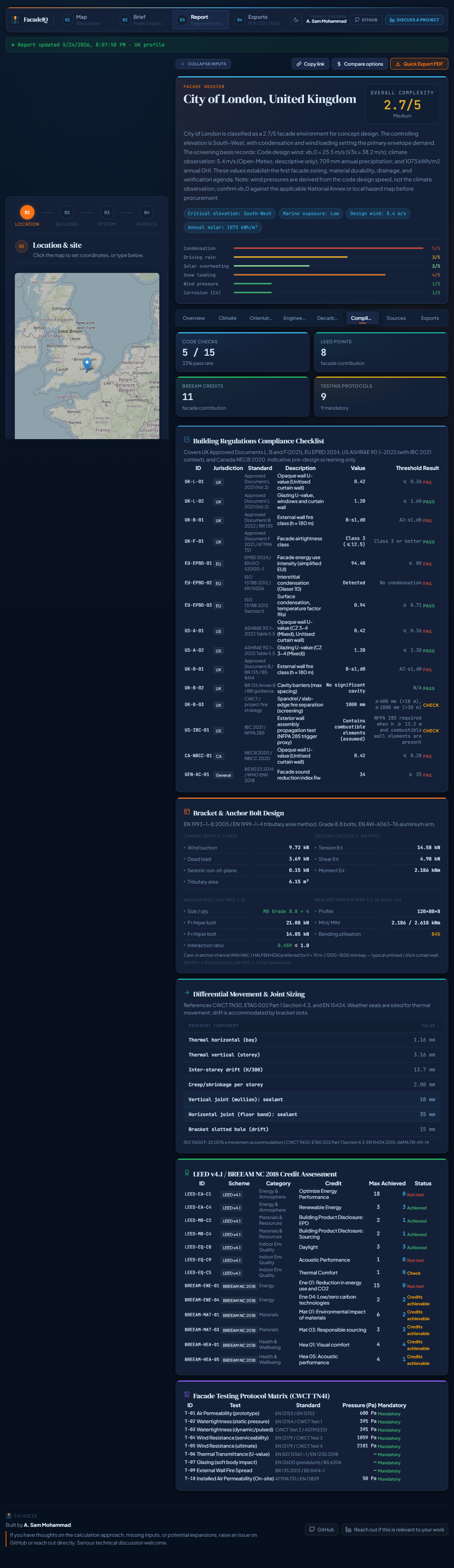This screenshot has width=454, height=1568.
Task: Select the Report step in top navigation
Action: [200, 20]
